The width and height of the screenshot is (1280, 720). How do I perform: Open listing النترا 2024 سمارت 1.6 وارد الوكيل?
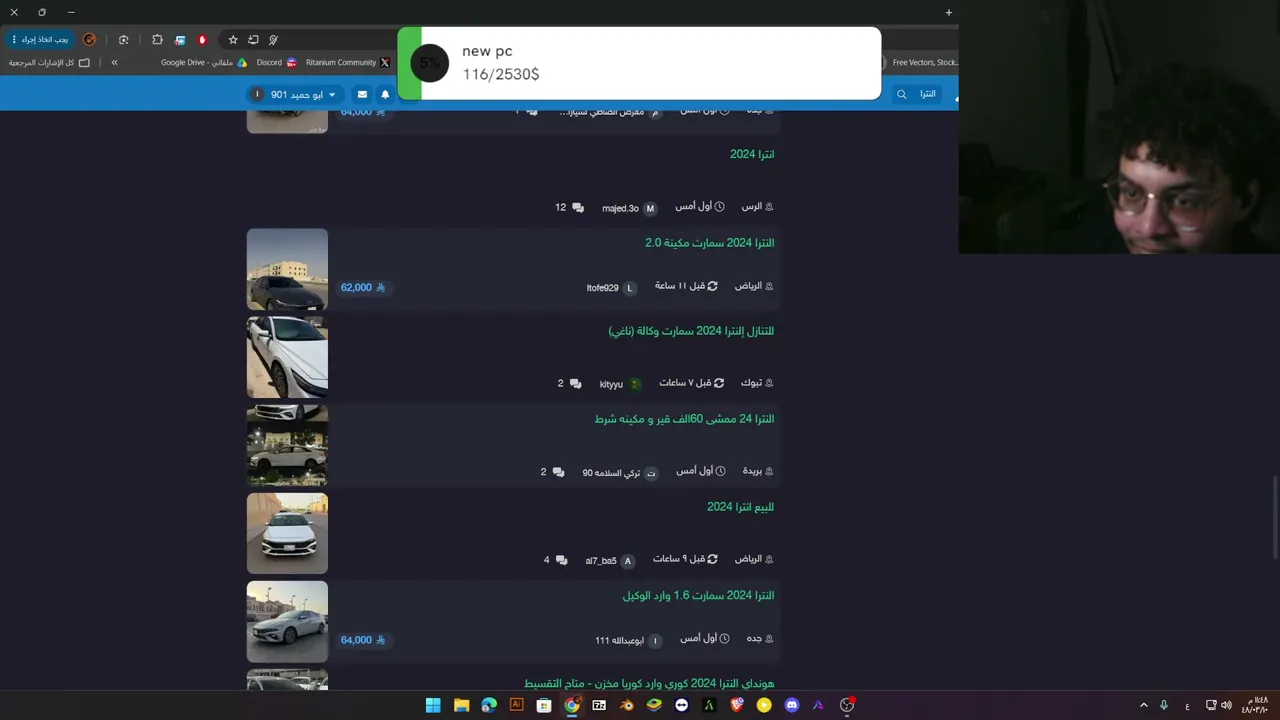(698, 596)
